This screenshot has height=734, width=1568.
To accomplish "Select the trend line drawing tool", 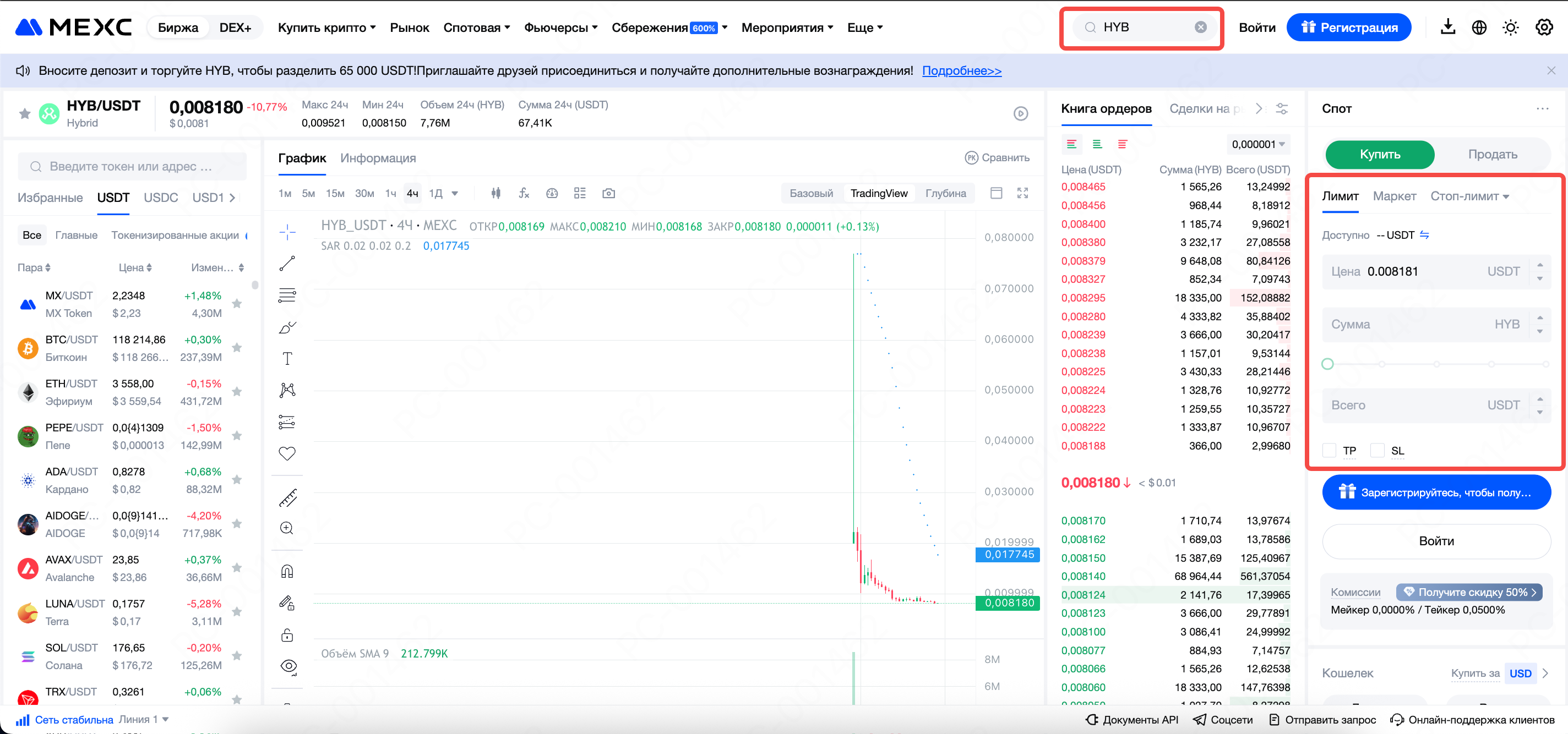I will click(287, 264).
